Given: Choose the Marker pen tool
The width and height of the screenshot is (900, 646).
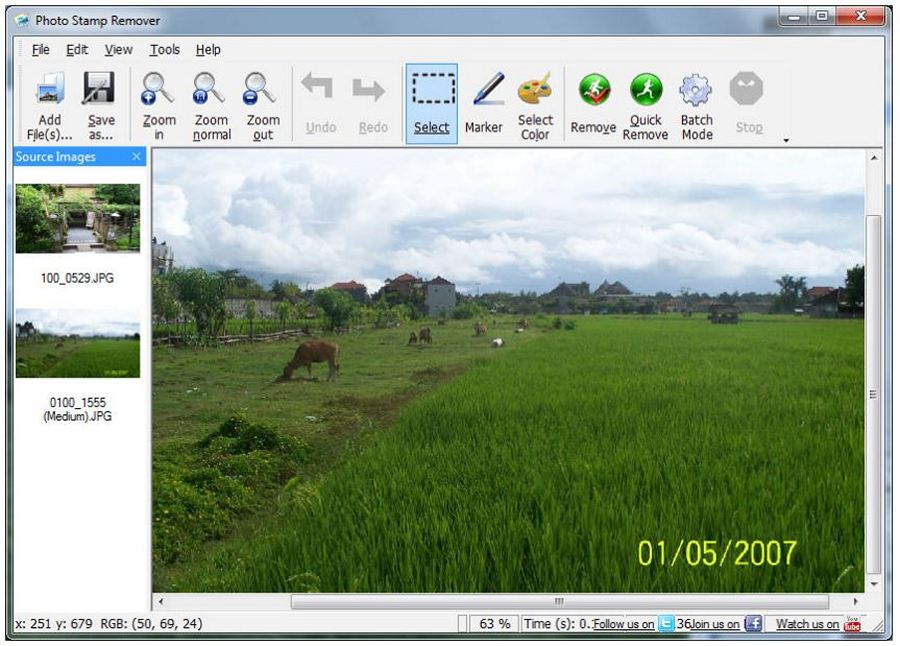Looking at the screenshot, I should [488, 89].
